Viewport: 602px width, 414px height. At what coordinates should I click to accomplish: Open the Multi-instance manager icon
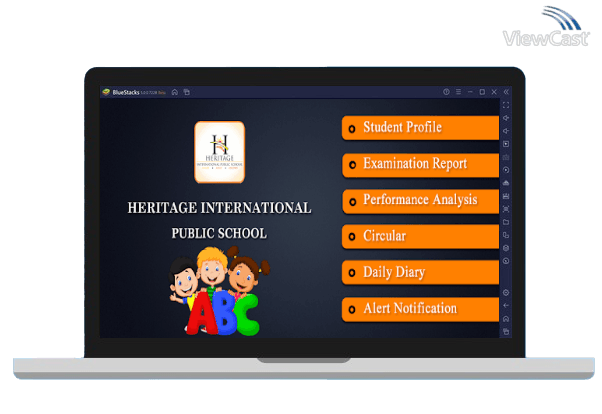tap(506, 235)
